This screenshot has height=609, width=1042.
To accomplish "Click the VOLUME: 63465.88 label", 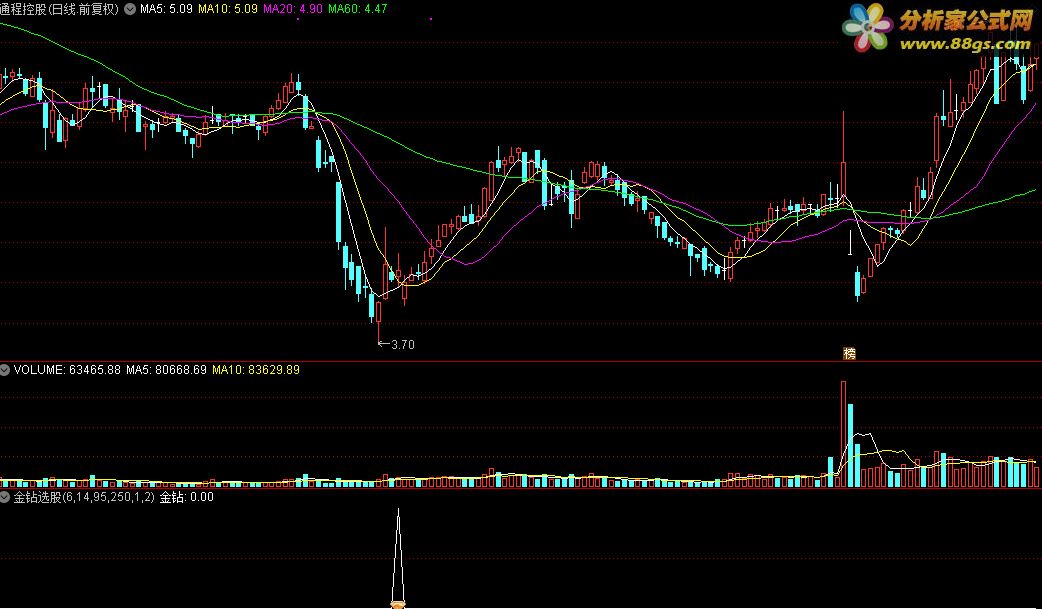I will click(67, 370).
